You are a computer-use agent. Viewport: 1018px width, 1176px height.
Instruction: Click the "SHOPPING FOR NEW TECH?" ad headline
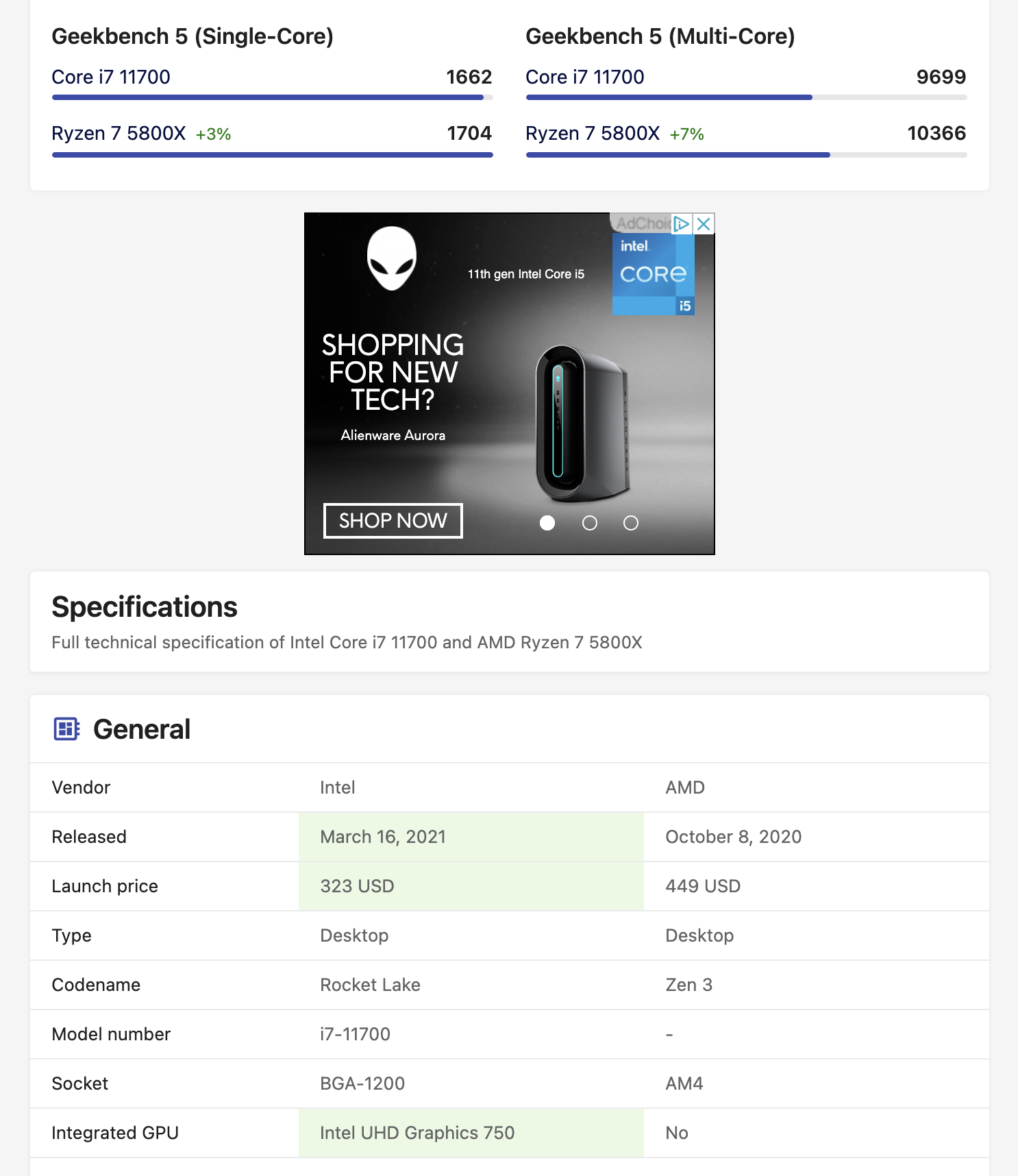click(393, 372)
